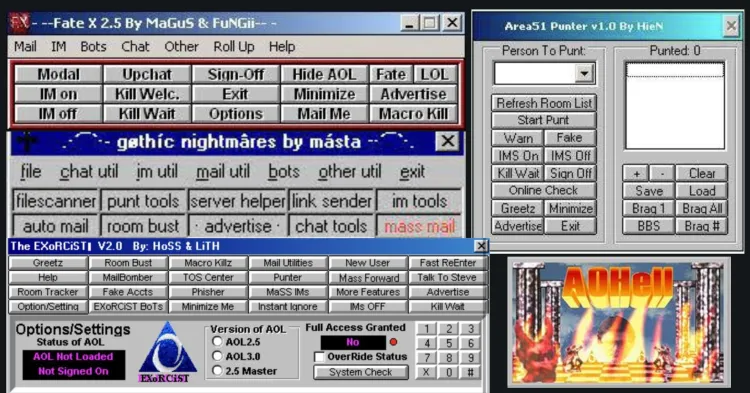Screen dimensions: 750x393
Task: Click the # keypad button
Action: [x=471, y=372]
